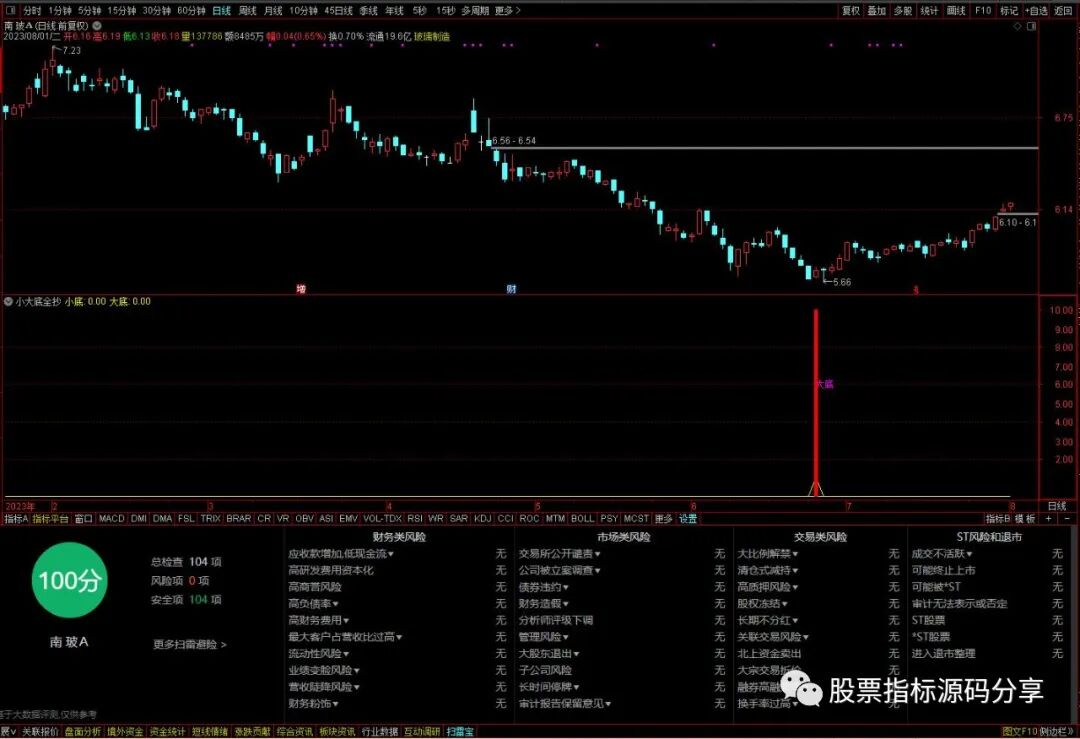This screenshot has width=1080, height=739.
Task: Click the sidebar panel icon near diamond
Action: point(1031,26)
